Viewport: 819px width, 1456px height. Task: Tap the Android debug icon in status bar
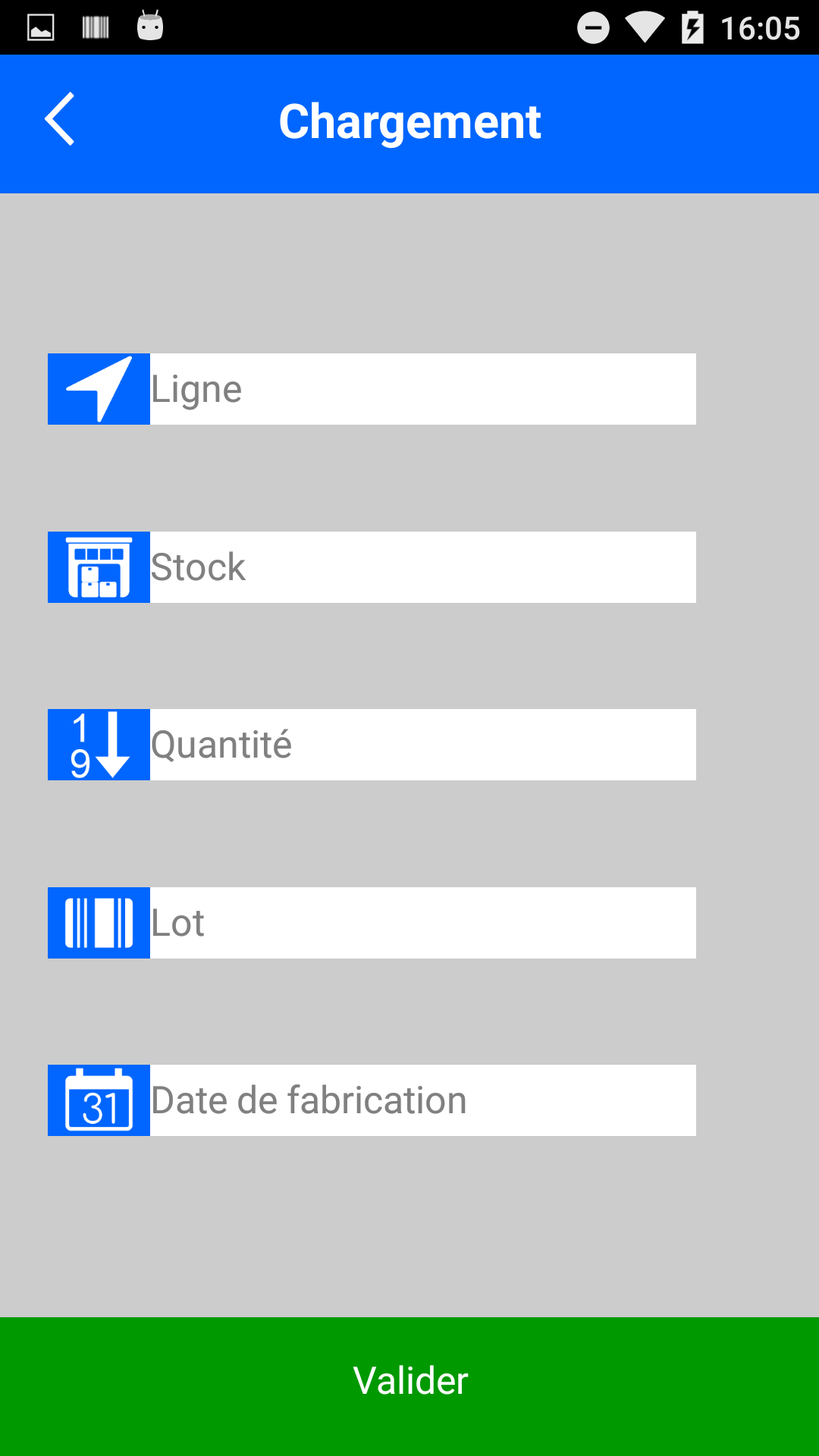click(150, 27)
